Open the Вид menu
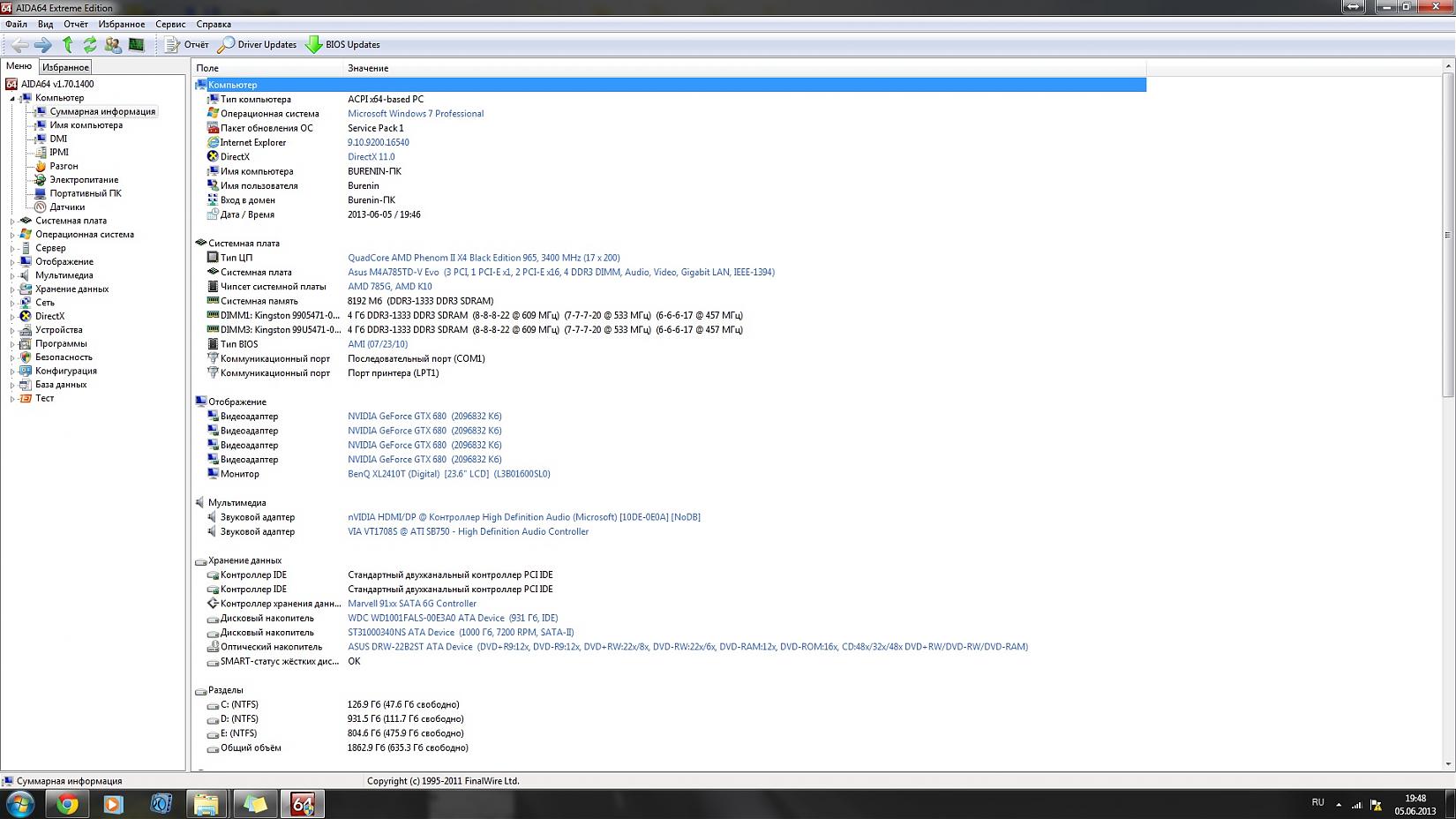The width and height of the screenshot is (1456, 819). tap(45, 24)
